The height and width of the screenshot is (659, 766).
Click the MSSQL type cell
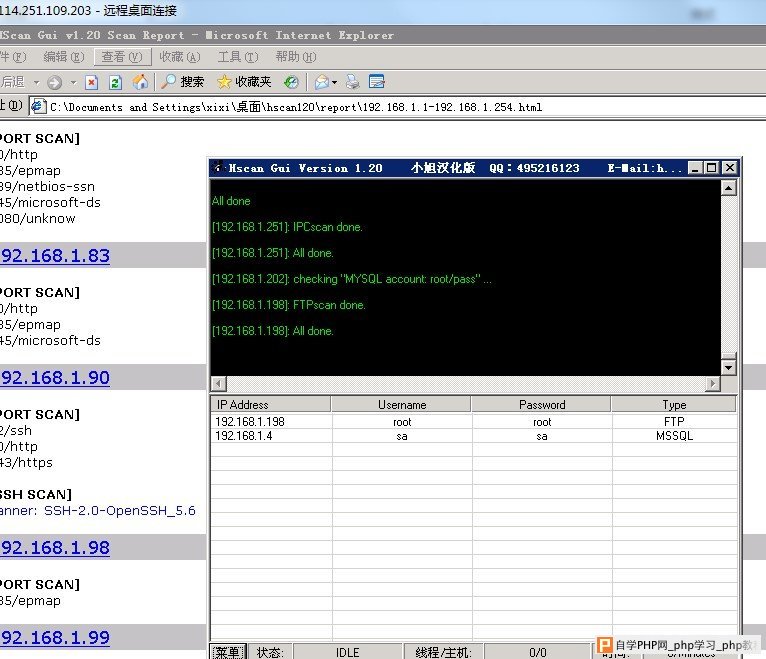coord(674,436)
